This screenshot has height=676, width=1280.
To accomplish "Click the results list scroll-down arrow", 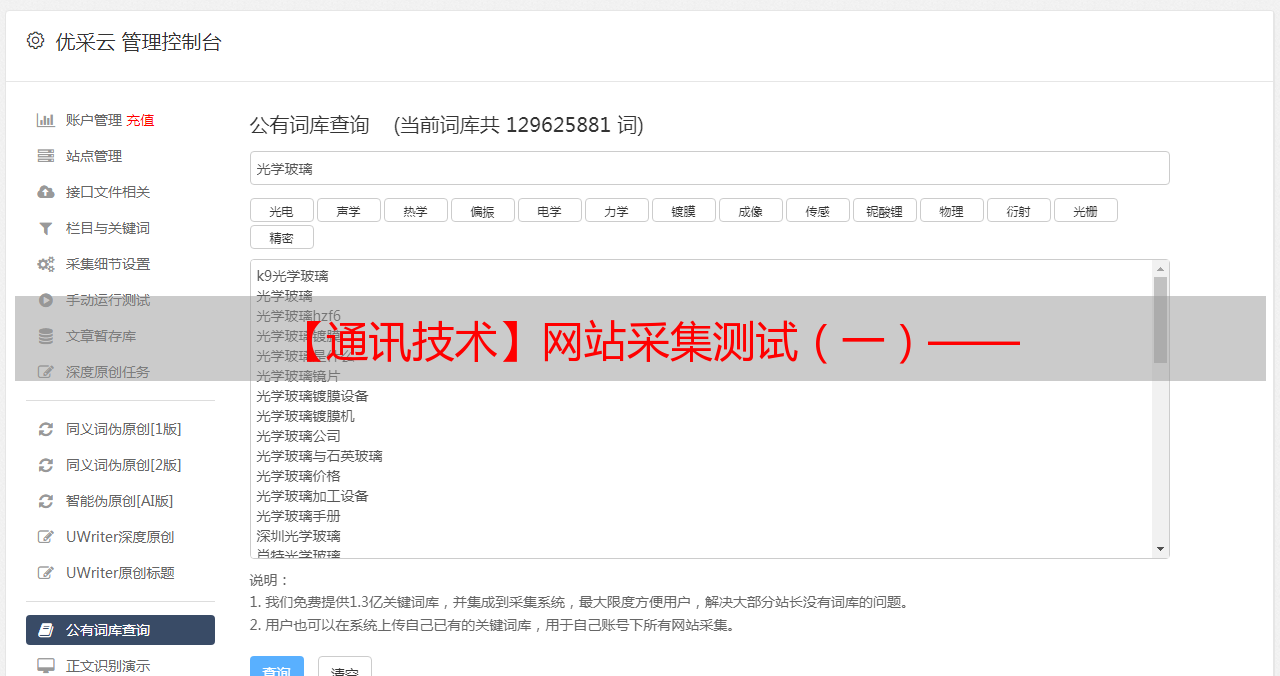I will [1160, 549].
